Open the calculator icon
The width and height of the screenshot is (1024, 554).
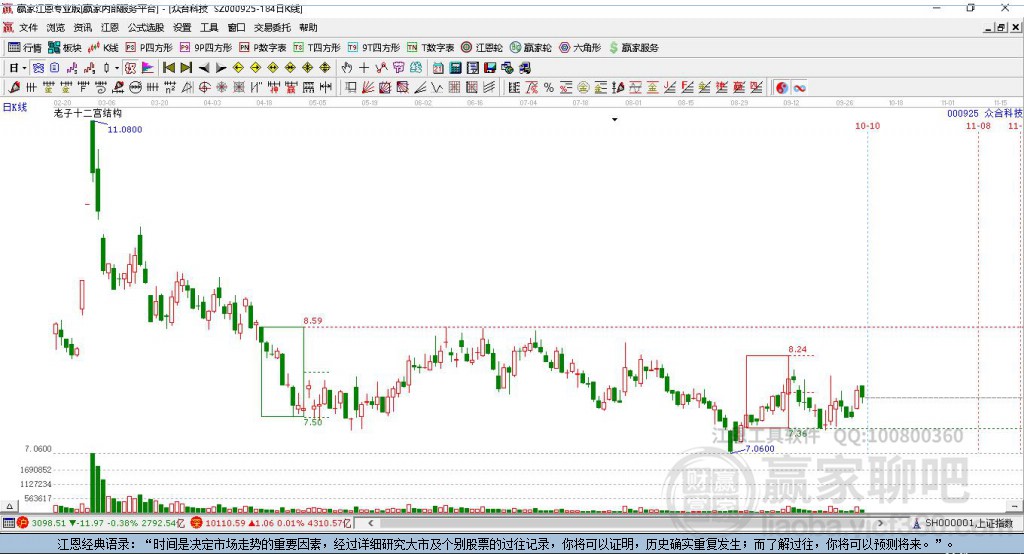coord(455,68)
